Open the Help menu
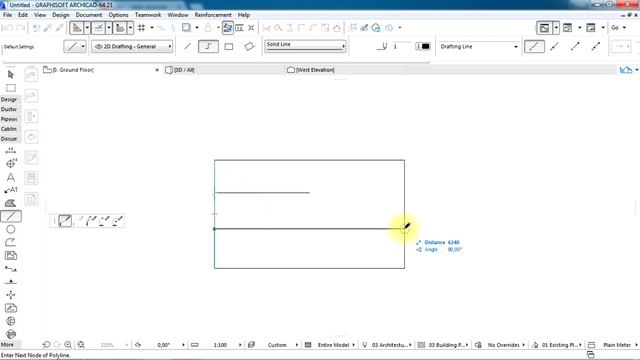 [x=244, y=15]
